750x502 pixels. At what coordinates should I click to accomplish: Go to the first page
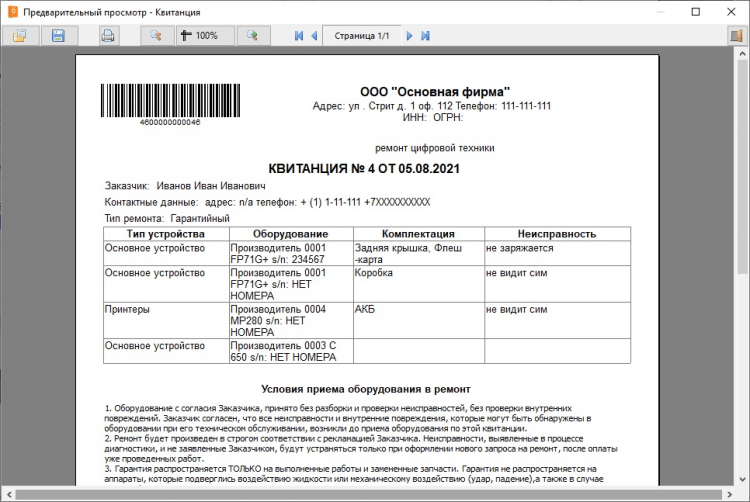click(299, 36)
